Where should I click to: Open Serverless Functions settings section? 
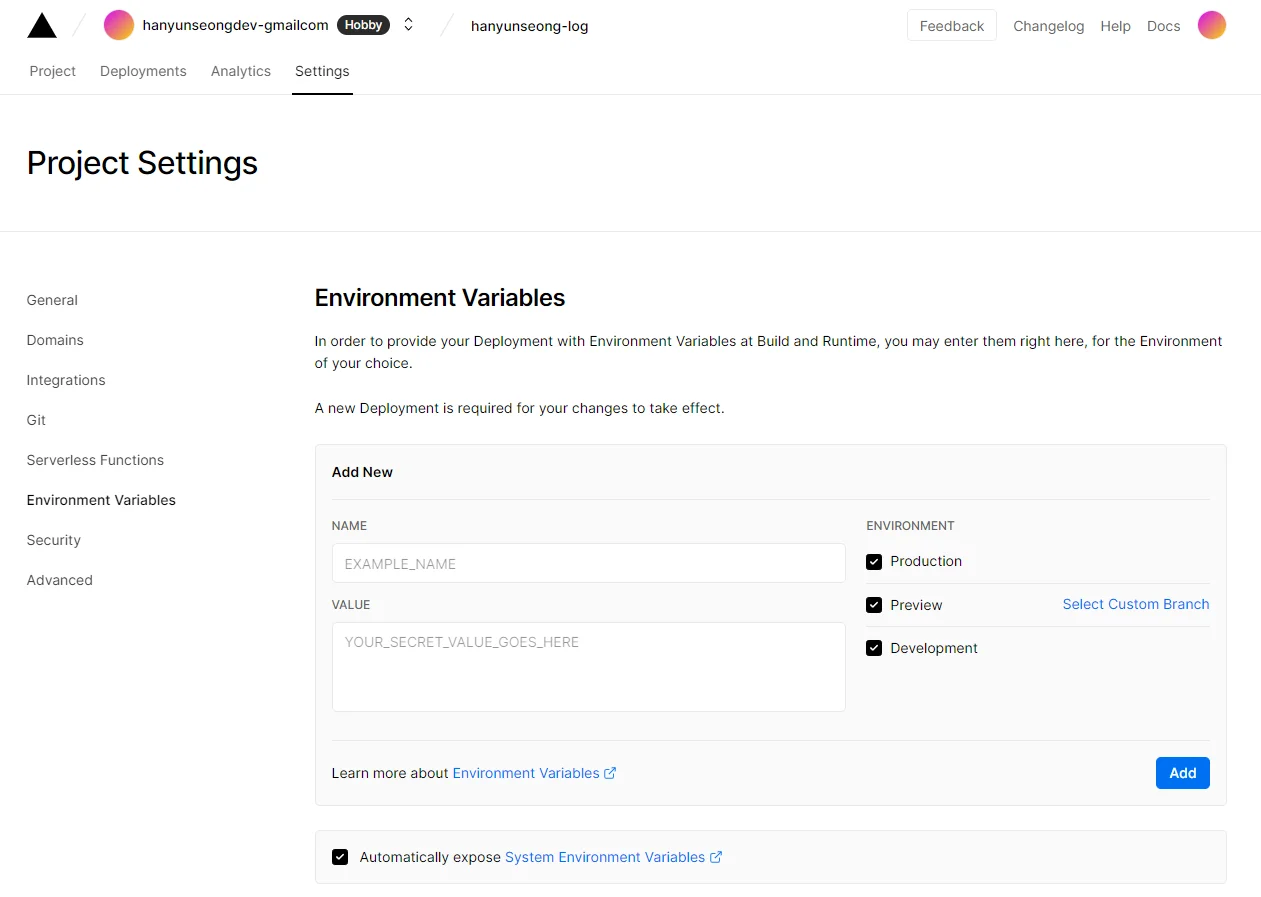[x=95, y=460]
